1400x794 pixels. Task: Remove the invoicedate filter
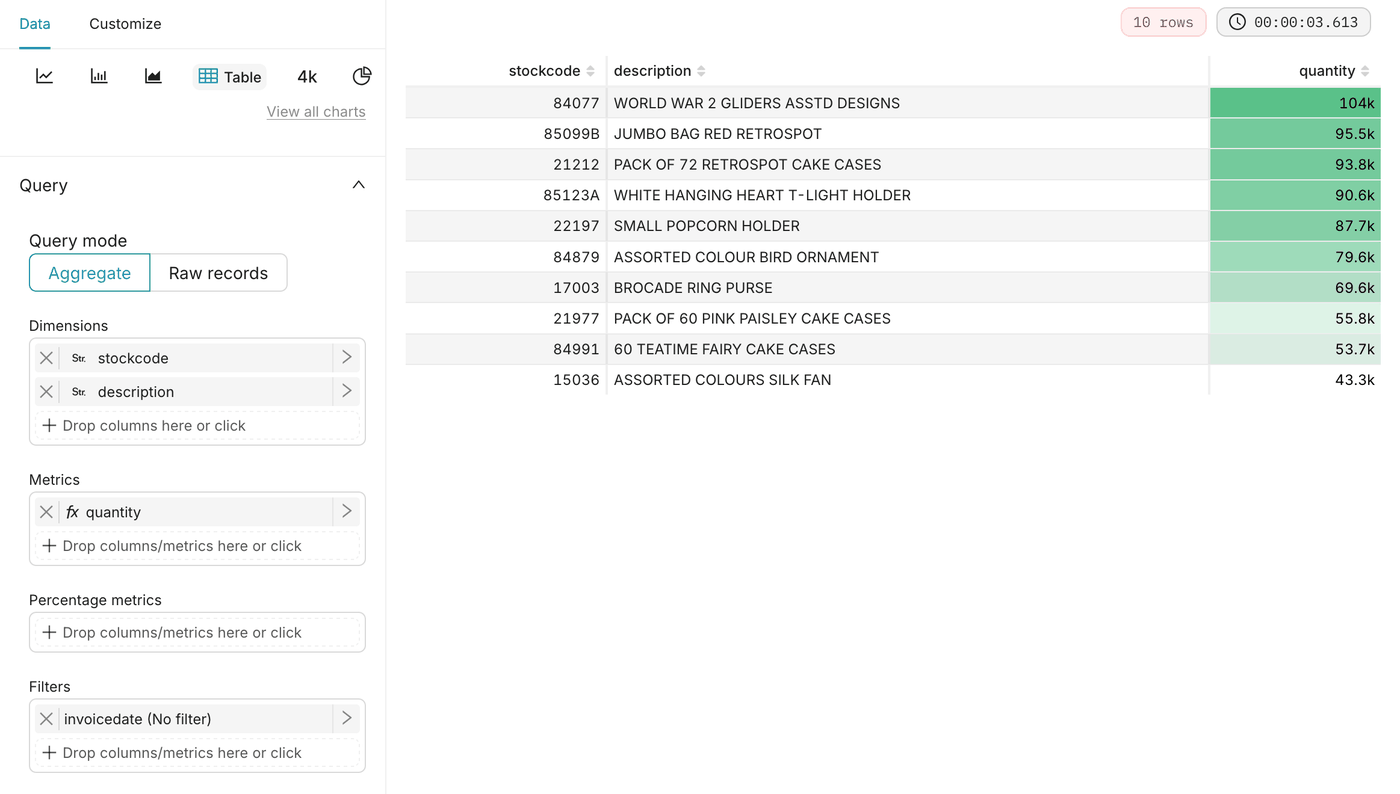[x=46, y=719]
